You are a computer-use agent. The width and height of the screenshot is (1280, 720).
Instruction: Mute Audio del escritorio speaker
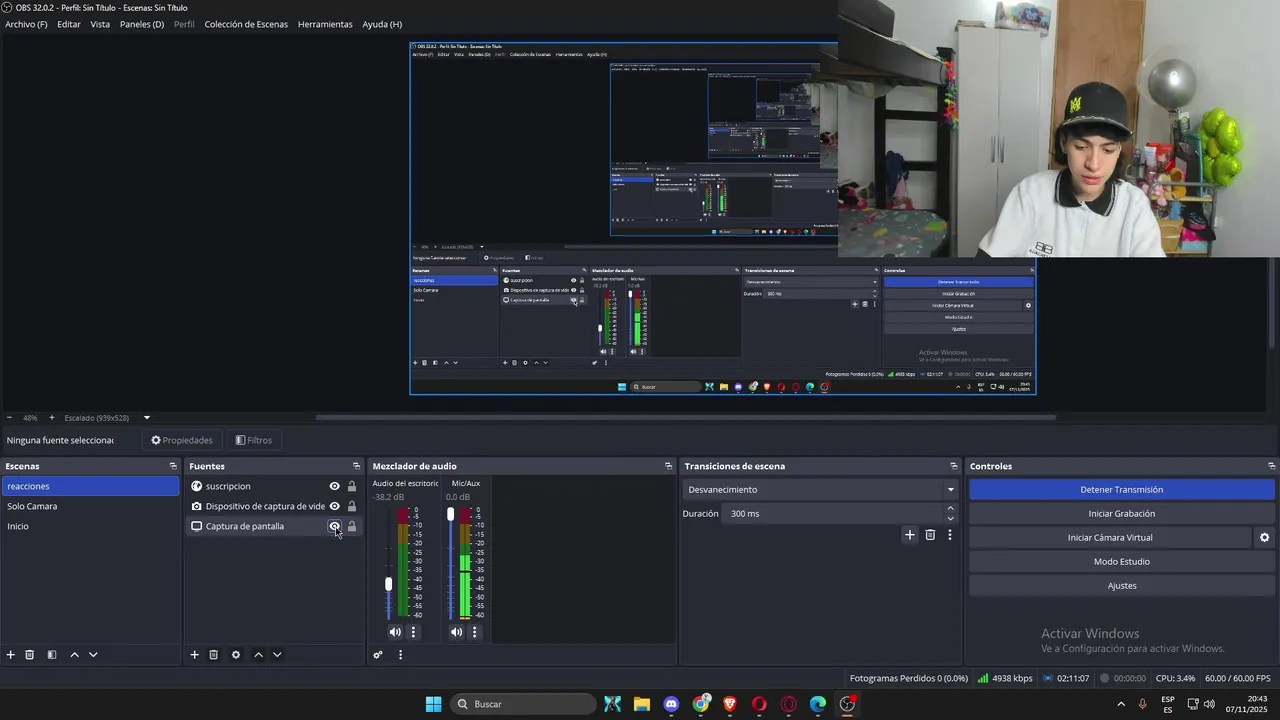tap(395, 632)
